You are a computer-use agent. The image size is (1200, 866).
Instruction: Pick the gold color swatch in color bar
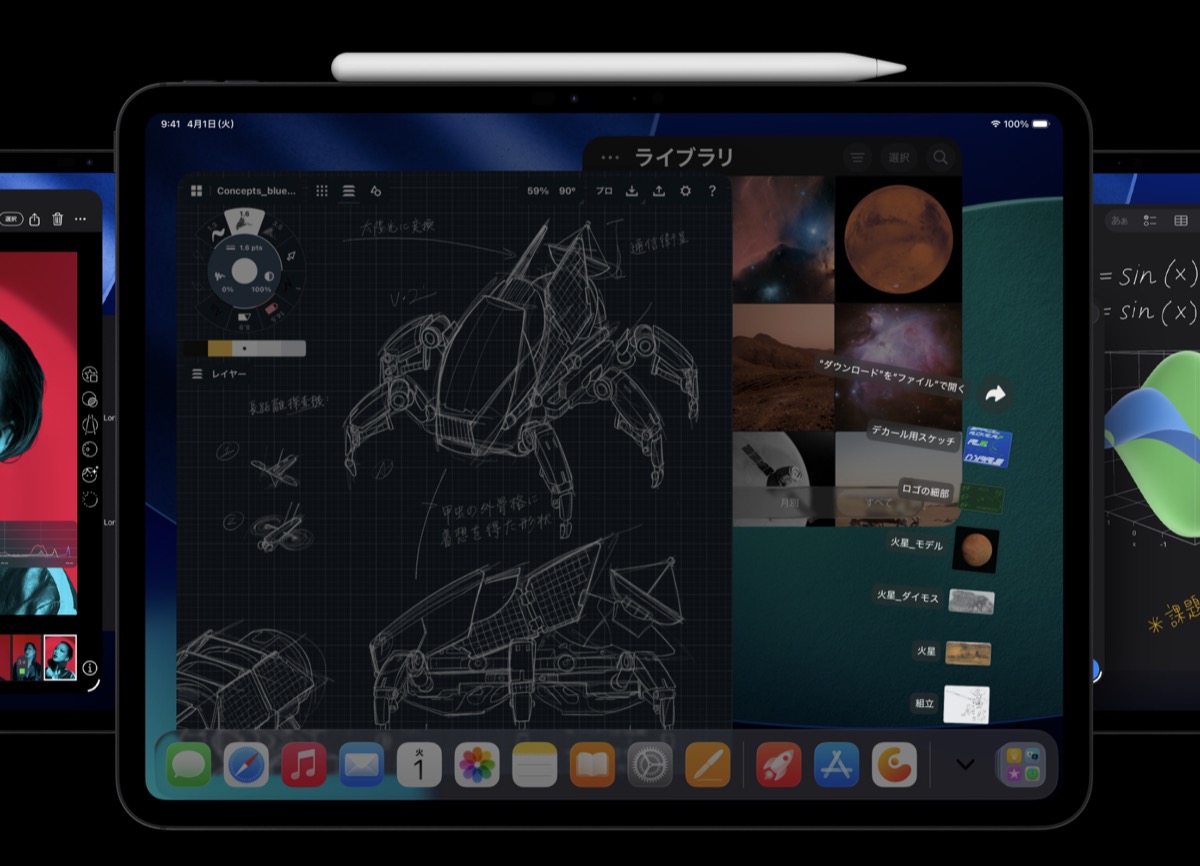click(220, 349)
